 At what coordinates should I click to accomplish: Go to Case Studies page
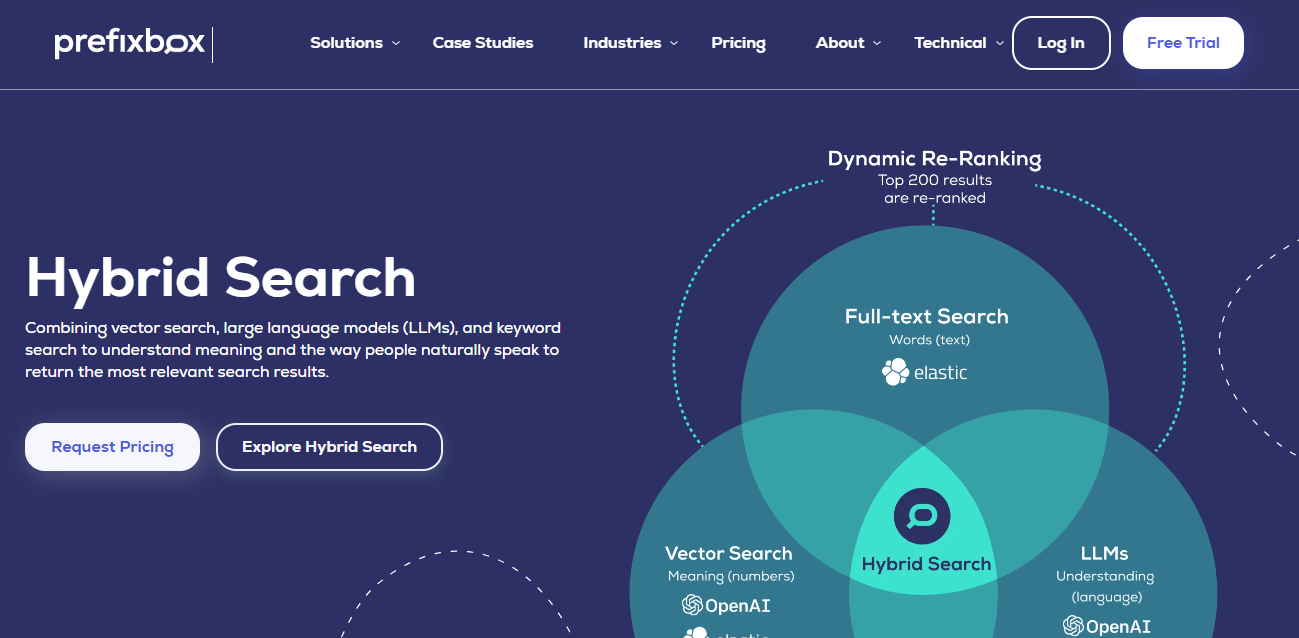click(483, 43)
